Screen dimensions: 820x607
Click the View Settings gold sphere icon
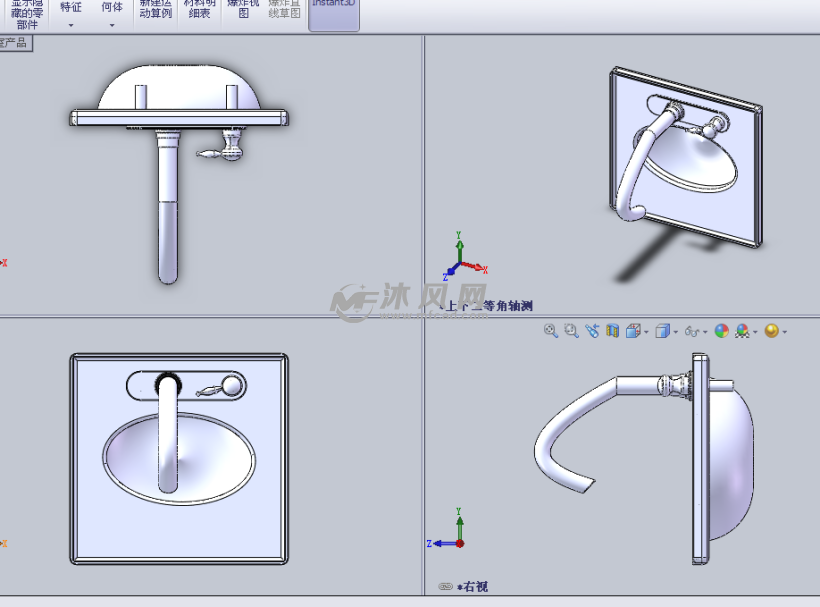[771, 331]
